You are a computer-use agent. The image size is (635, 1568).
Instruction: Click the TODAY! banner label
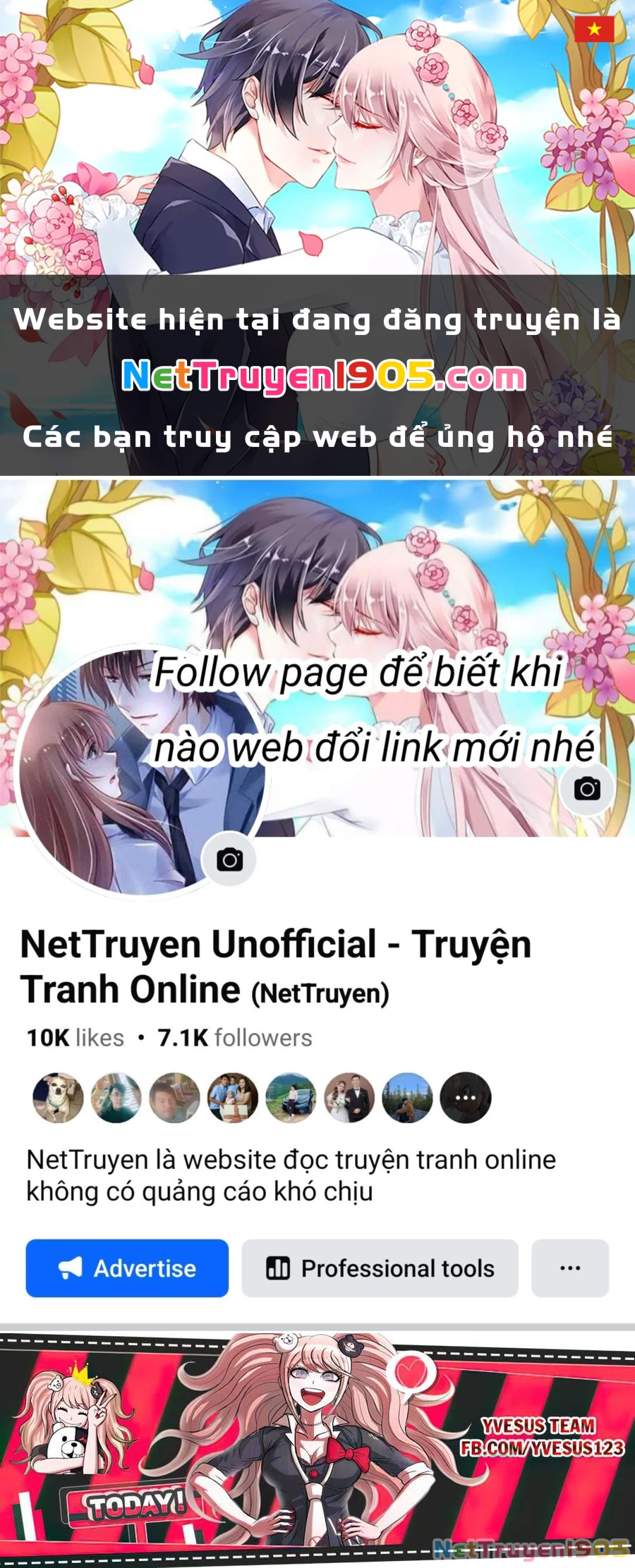(x=137, y=1507)
